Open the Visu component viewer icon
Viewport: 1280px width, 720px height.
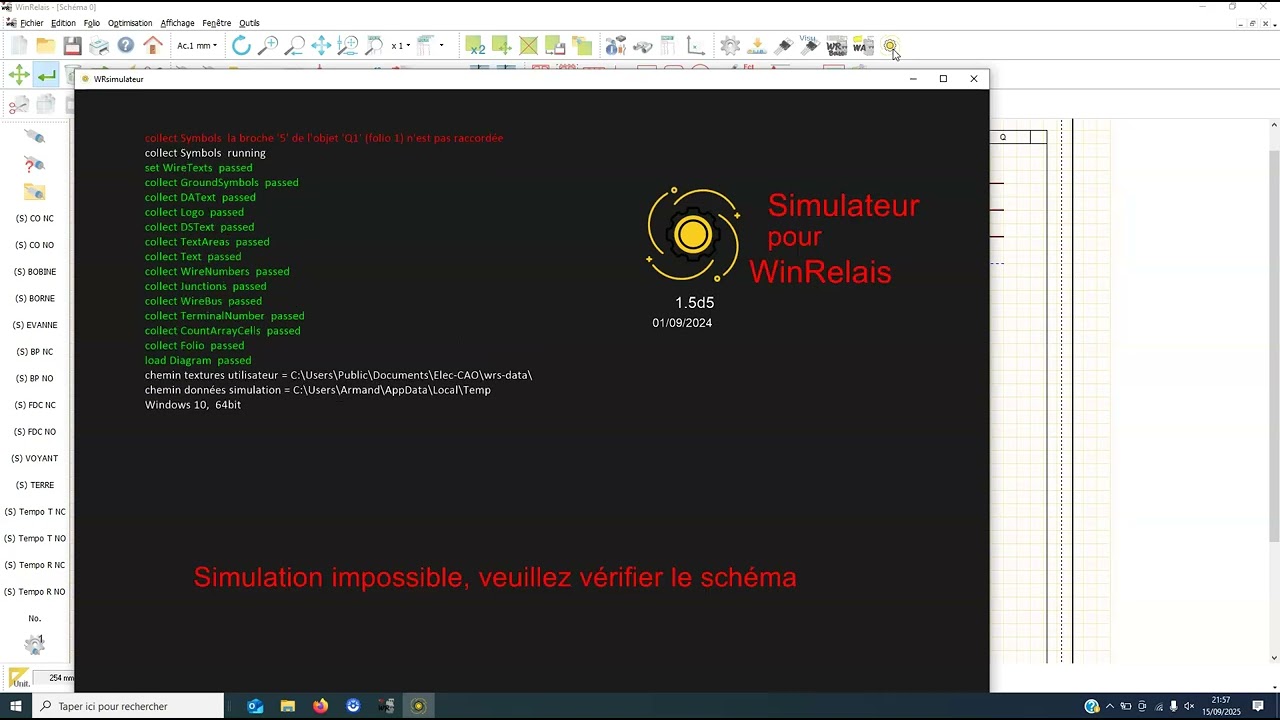(810, 45)
